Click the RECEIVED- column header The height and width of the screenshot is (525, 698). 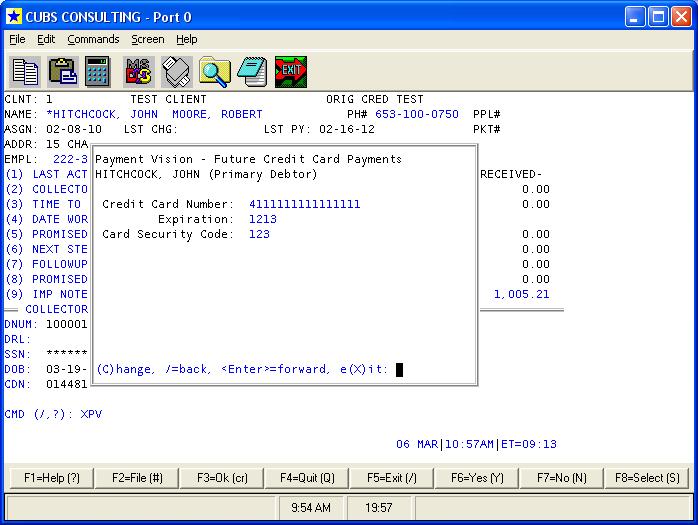click(511, 174)
